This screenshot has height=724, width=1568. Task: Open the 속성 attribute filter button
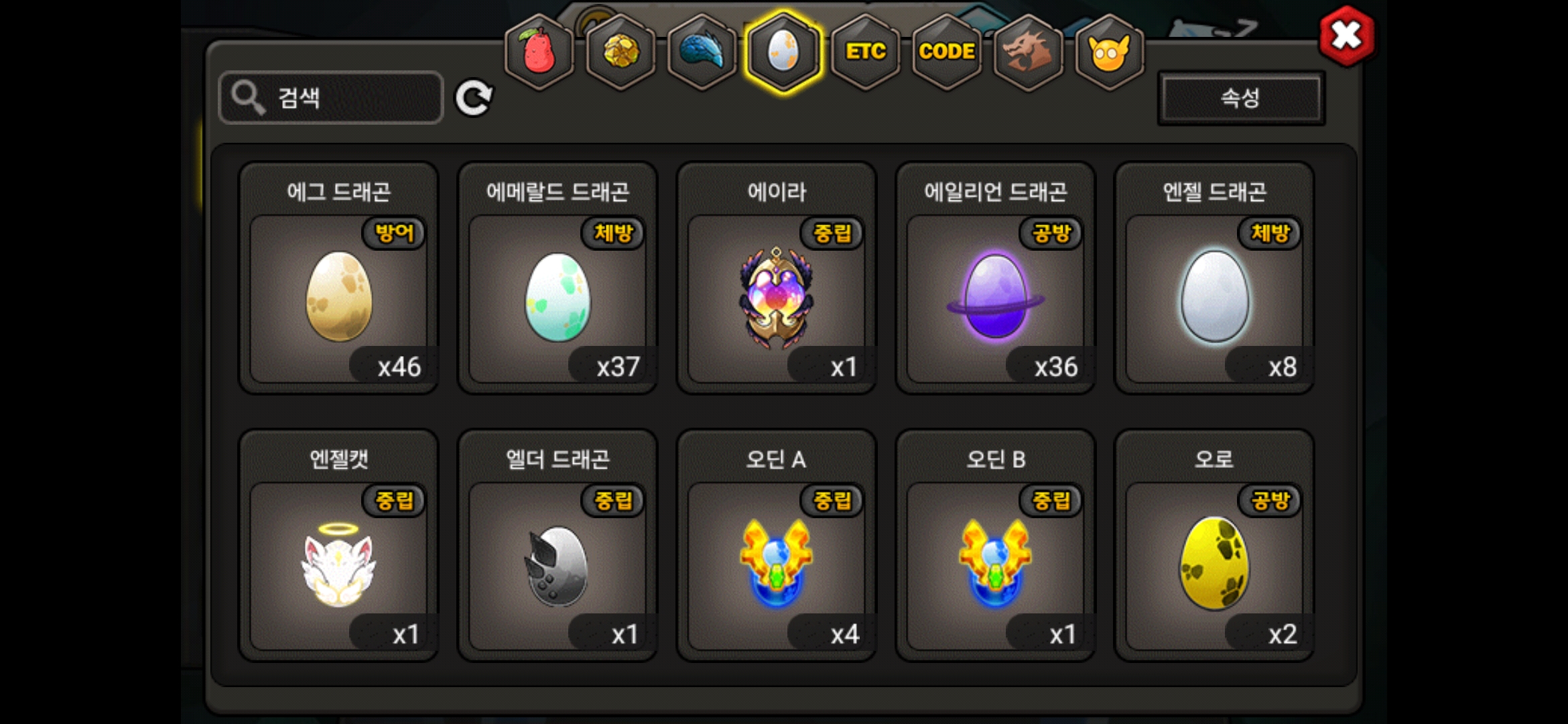point(1241,99)
